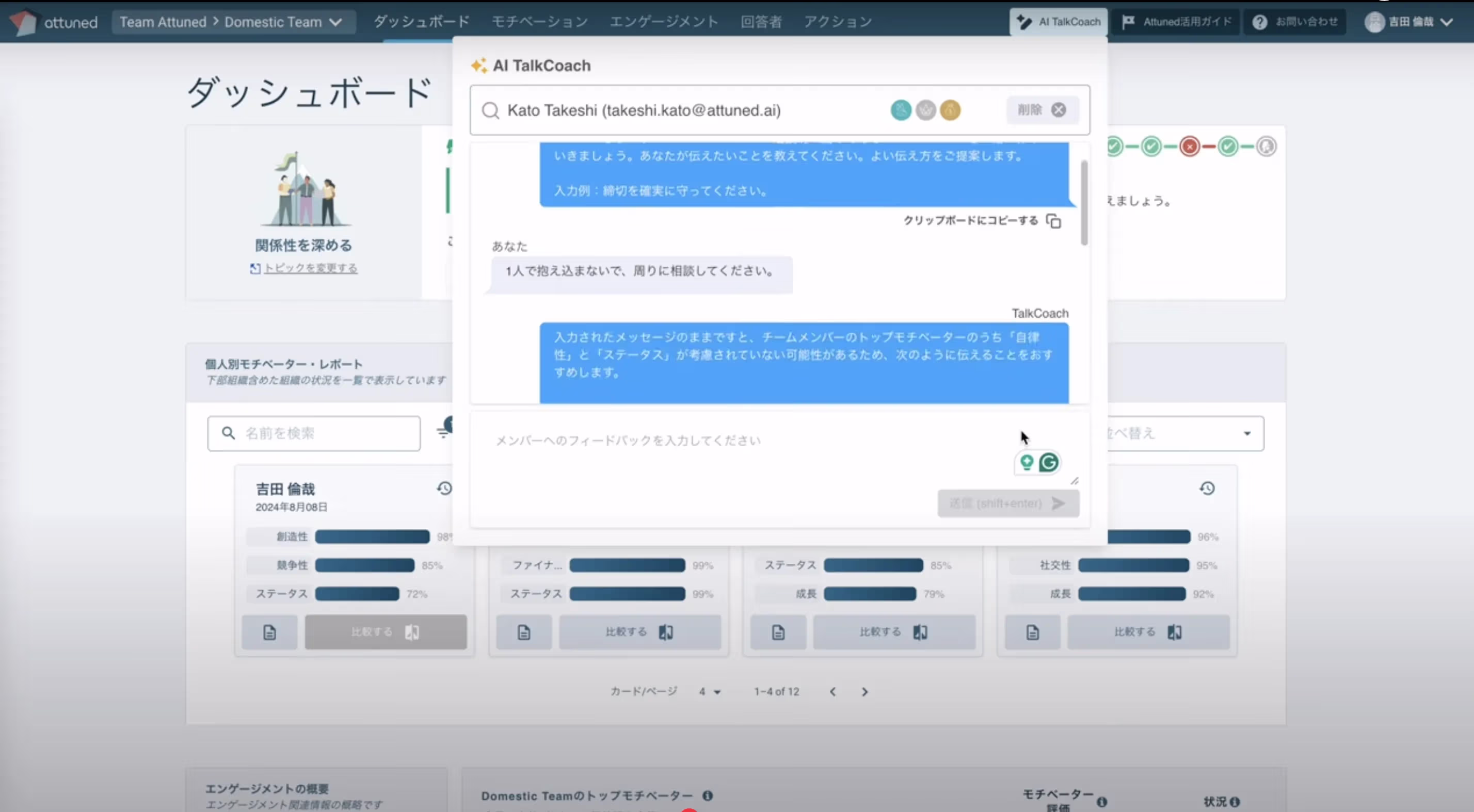Click the gray motivator badge icon
This screenshot has height=812, width=1474.
point(925,110)
